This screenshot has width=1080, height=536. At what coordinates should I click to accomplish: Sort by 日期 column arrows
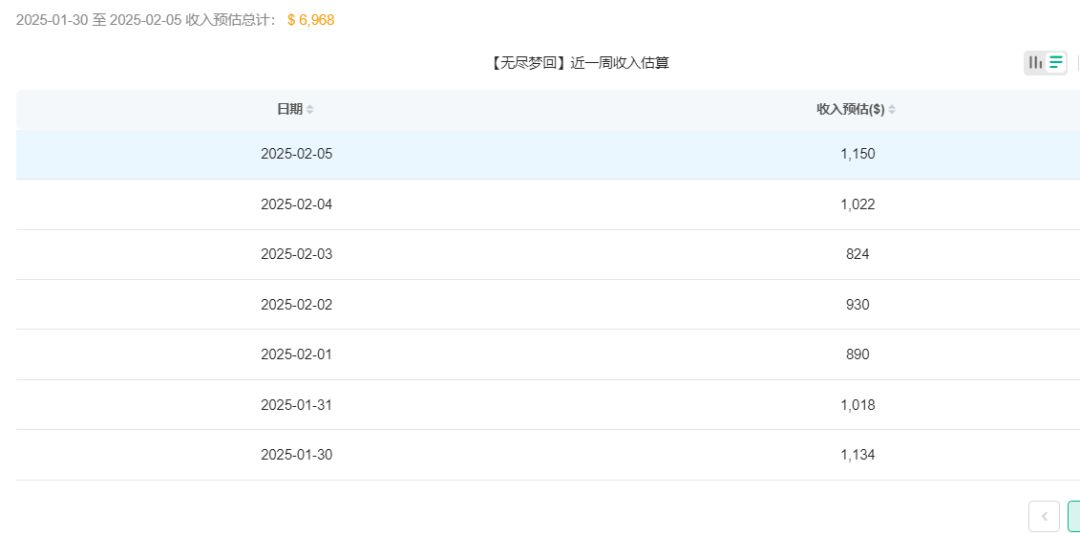click(310, 110)
